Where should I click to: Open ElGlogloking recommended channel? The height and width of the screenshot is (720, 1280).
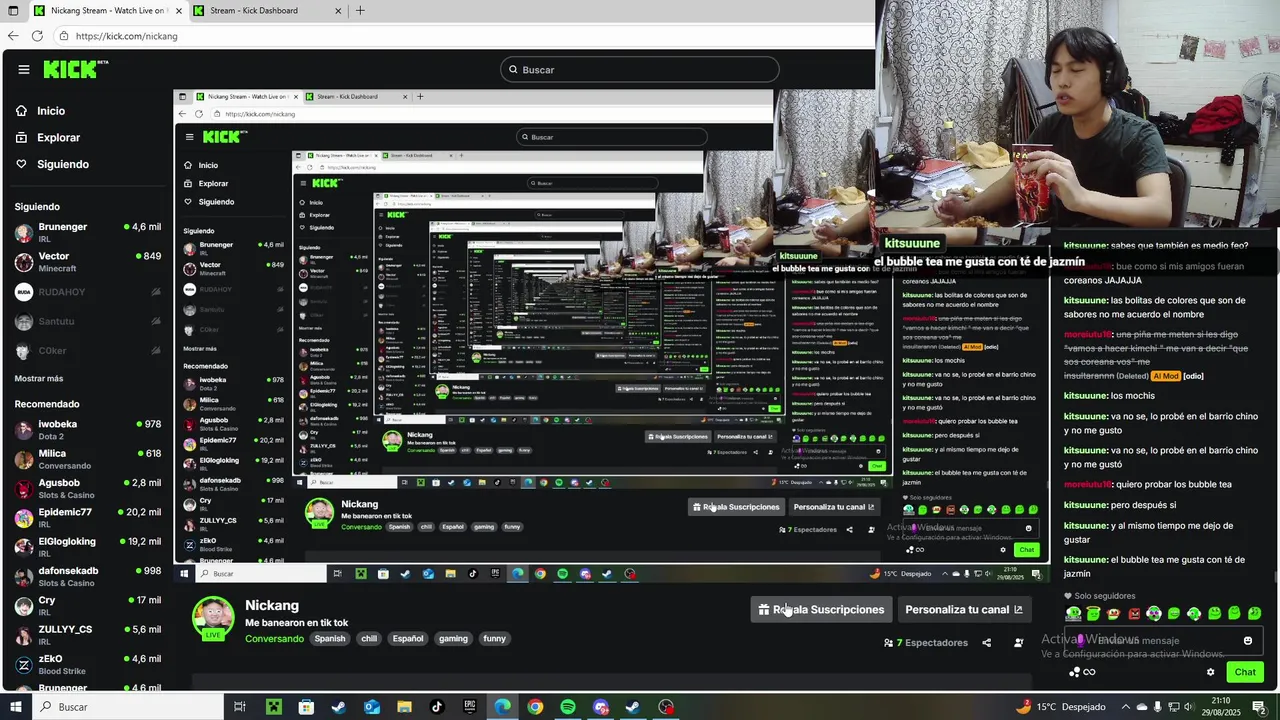pos(88,547)
